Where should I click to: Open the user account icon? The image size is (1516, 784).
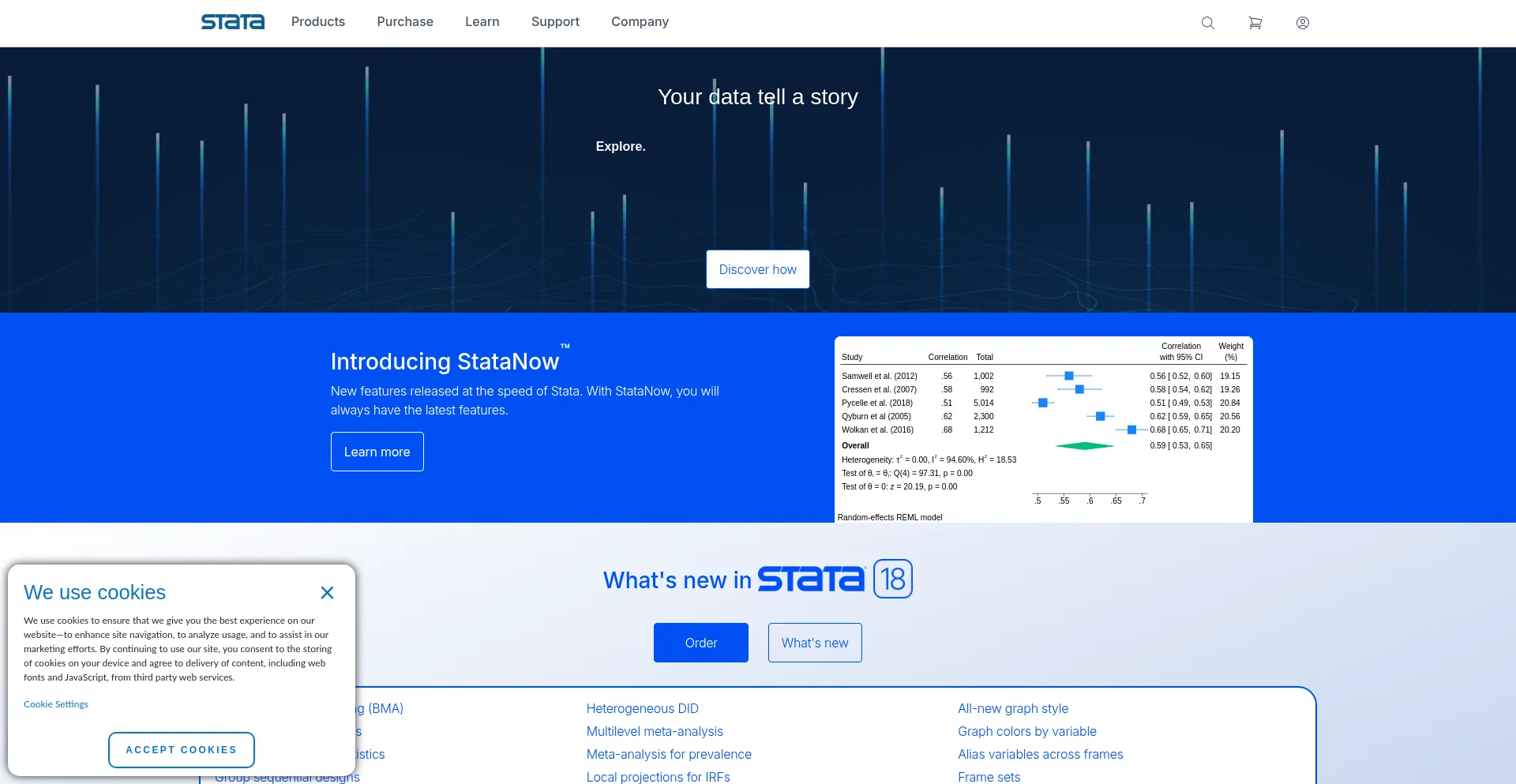1303,23
